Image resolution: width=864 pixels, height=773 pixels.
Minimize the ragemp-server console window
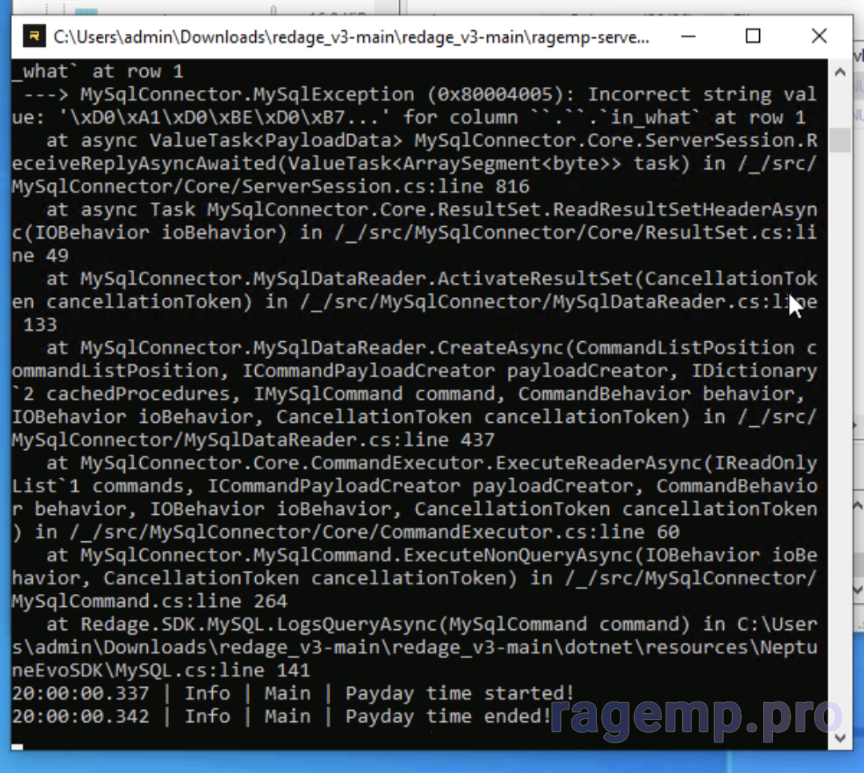point(688,37)
